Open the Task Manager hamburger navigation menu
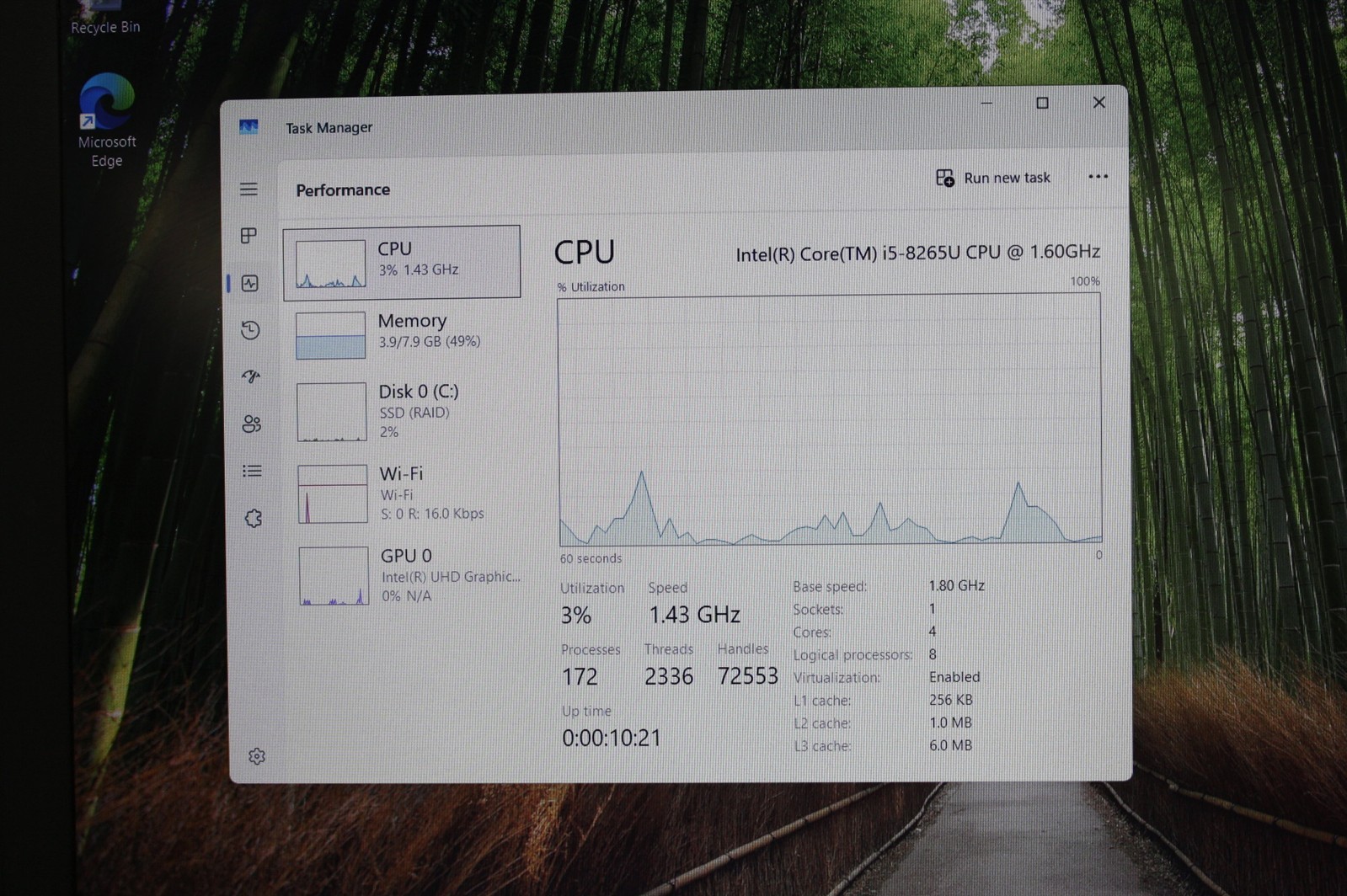Image resolution: width=1347 pixels, height=896 pixels. tap(249, 189)
